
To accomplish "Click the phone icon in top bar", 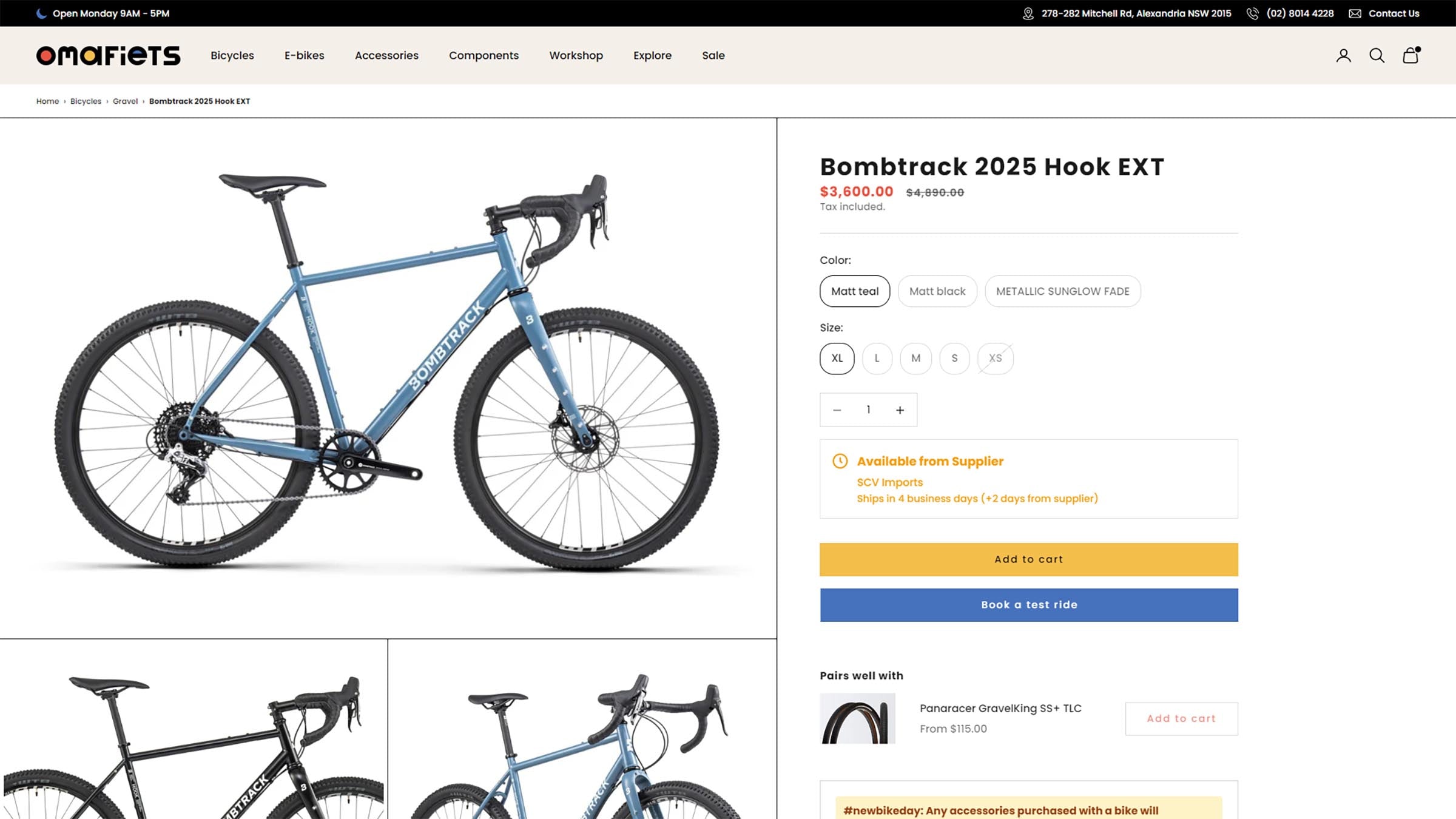I will click(x=1252, y=13).
